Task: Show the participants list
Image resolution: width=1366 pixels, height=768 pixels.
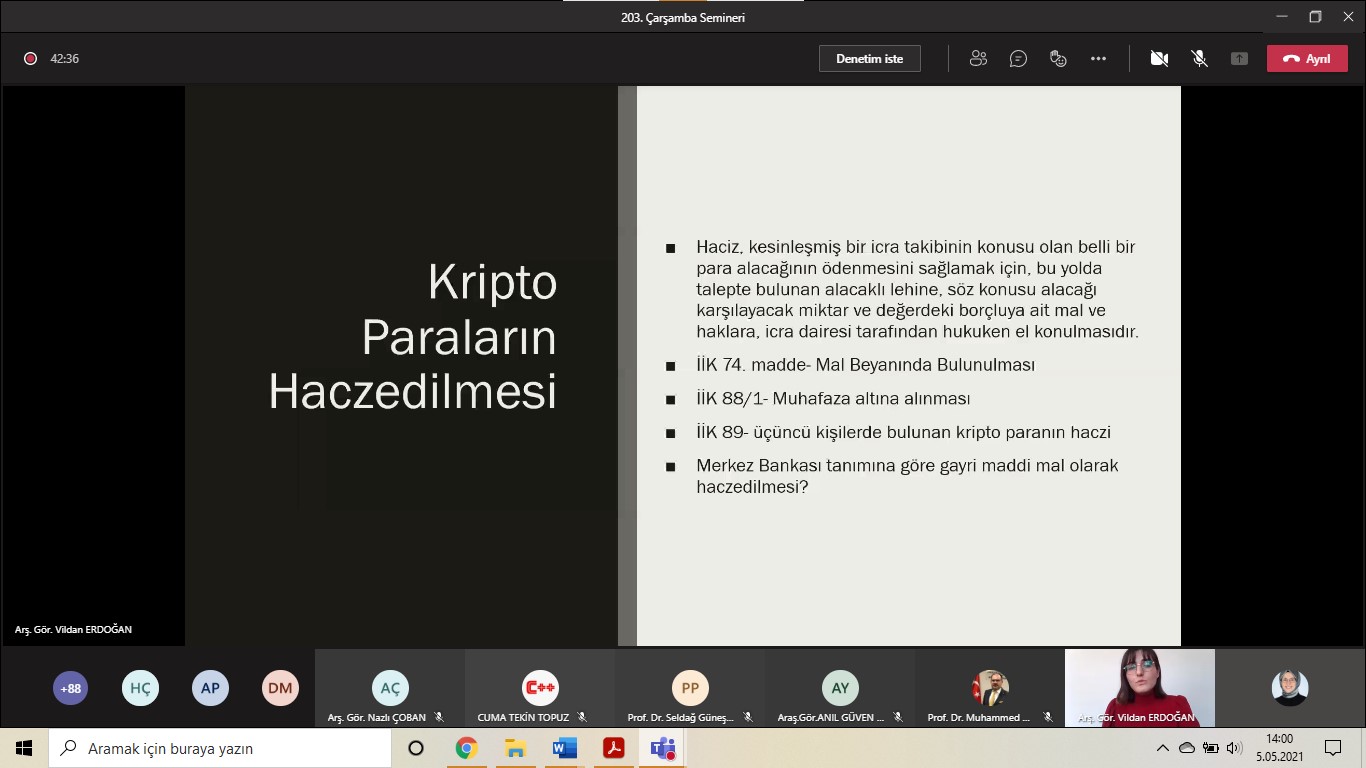Action: [977, 58]
